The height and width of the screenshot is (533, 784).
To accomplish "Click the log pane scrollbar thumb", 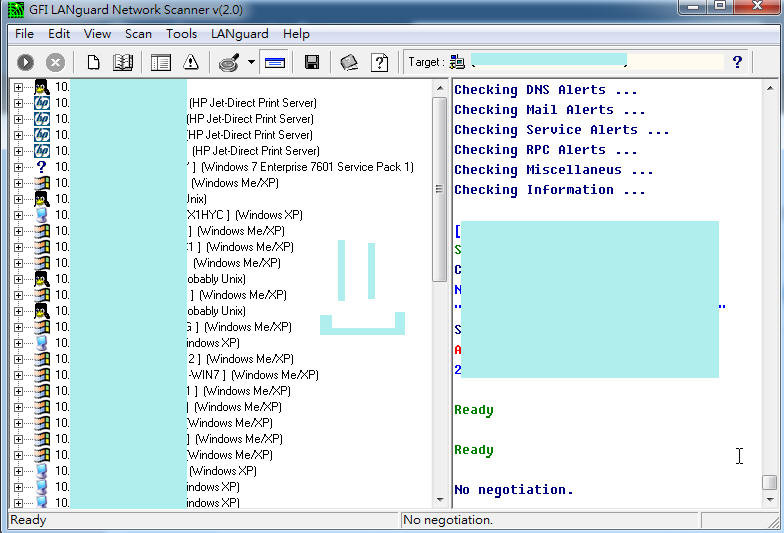I will tap(770, 482).
